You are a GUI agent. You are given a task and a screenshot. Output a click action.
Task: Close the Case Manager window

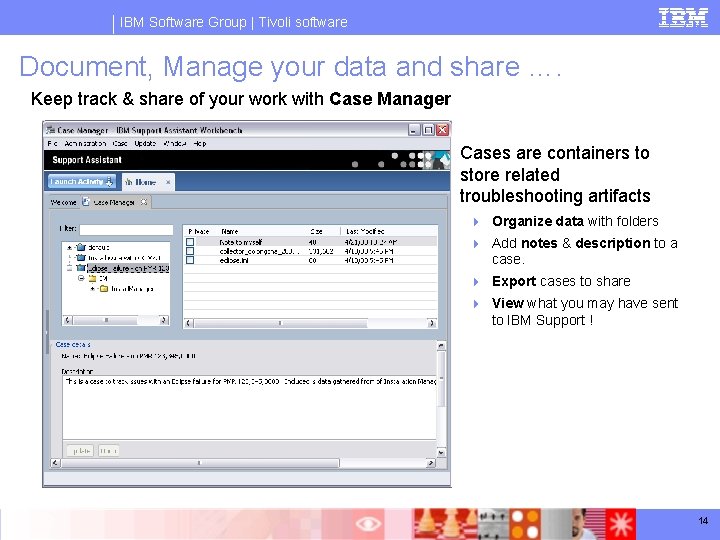(x=442, y=130)
